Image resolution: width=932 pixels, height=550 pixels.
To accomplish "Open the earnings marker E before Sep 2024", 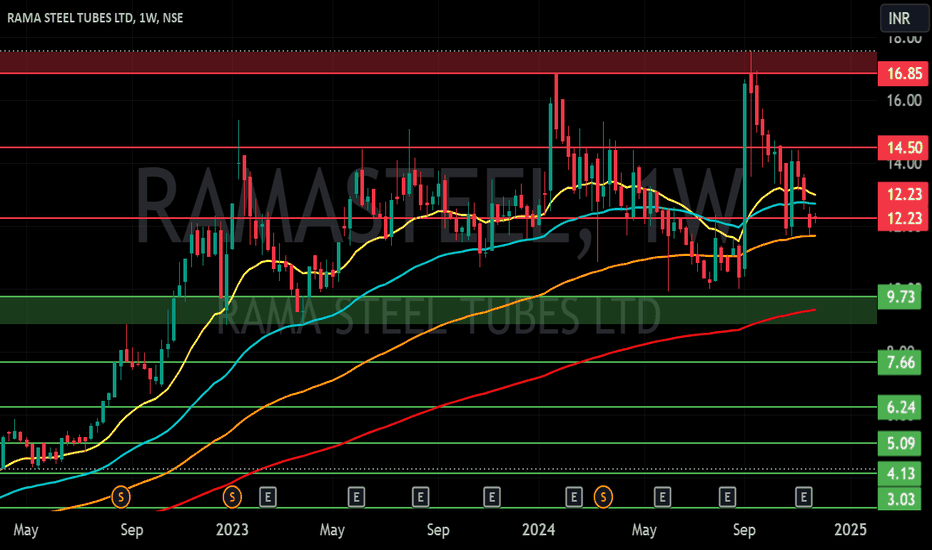I will pos(727,496).
